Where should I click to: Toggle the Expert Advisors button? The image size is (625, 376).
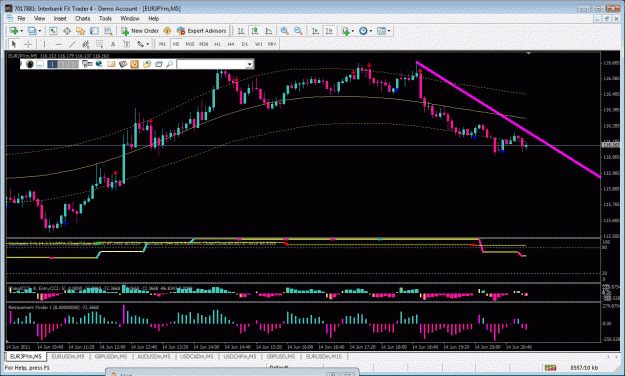pos(201,31)
